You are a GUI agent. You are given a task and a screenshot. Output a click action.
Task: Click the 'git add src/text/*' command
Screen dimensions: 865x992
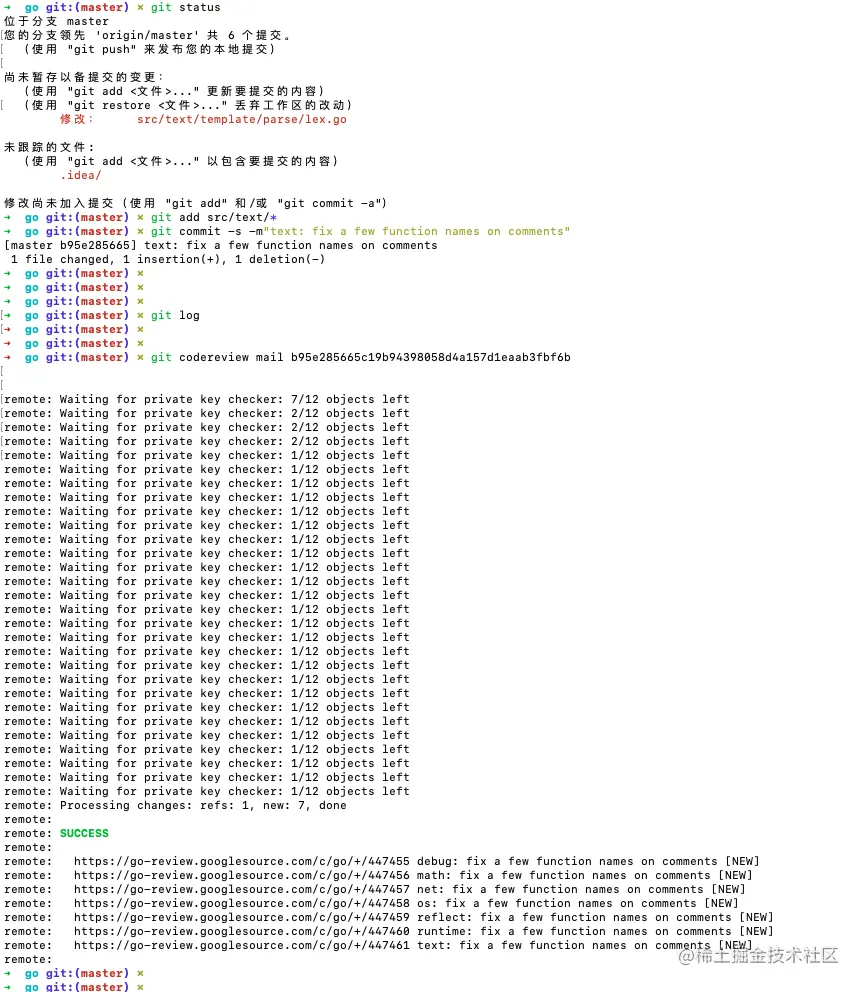[213, 217]
